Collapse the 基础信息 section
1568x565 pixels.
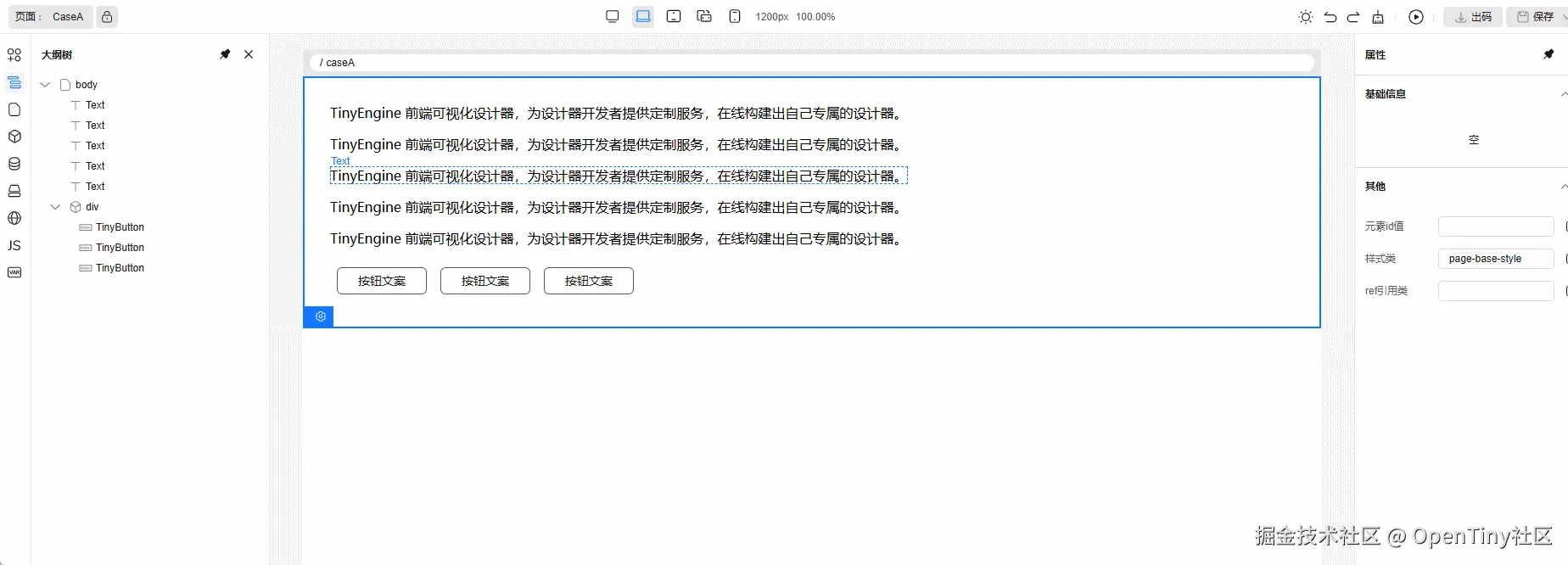[x=1564, y=94]
